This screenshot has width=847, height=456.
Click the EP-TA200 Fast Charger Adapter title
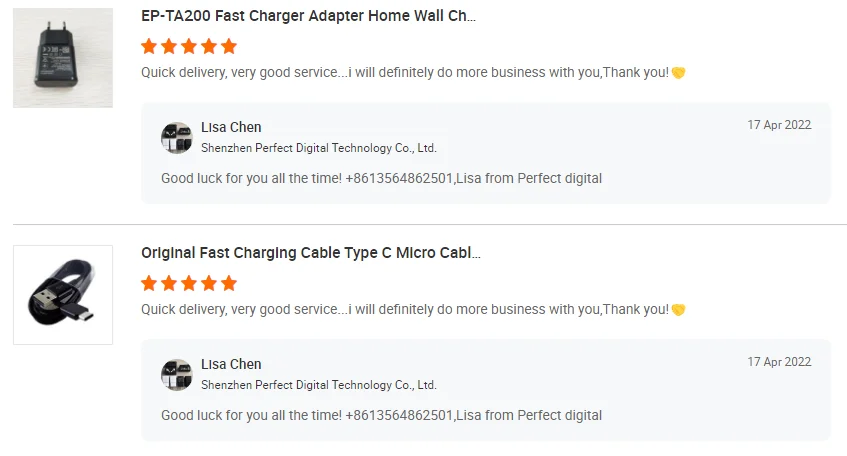coord(308,17)
